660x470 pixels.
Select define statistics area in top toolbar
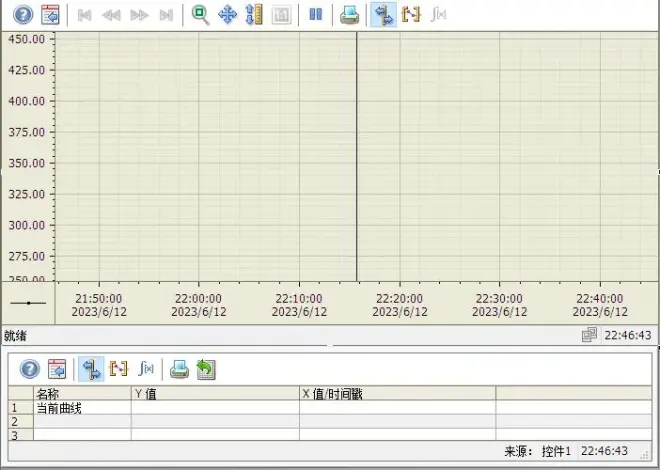click(x=411, y=15)
